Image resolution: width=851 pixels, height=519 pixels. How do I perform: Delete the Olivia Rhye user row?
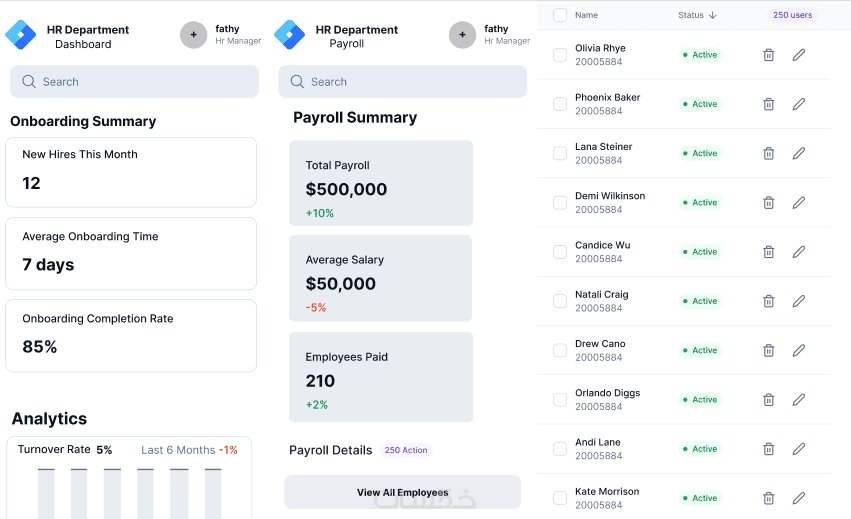[768, 55]
